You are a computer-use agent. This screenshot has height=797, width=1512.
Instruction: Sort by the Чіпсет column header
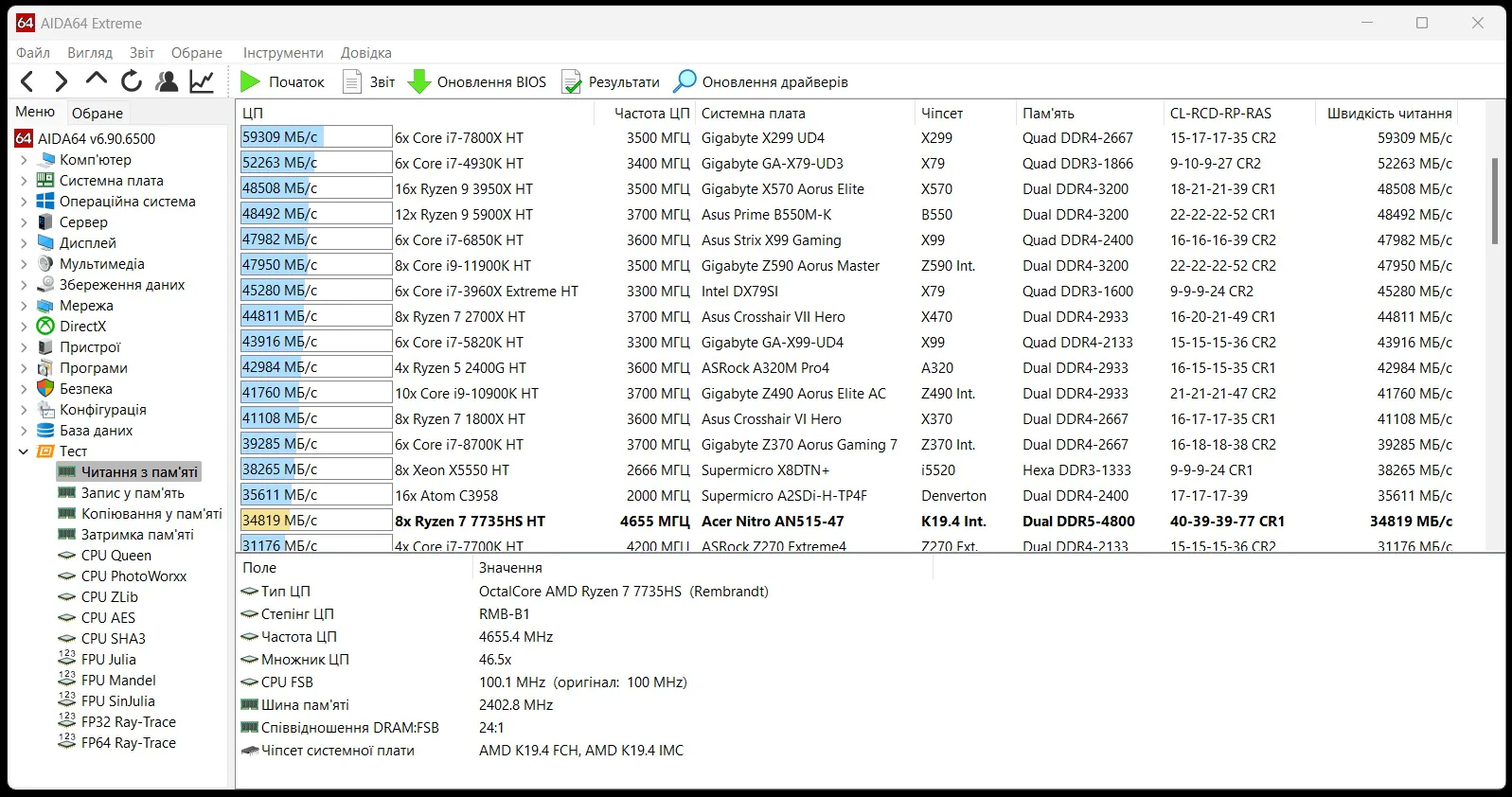[966, 113]
